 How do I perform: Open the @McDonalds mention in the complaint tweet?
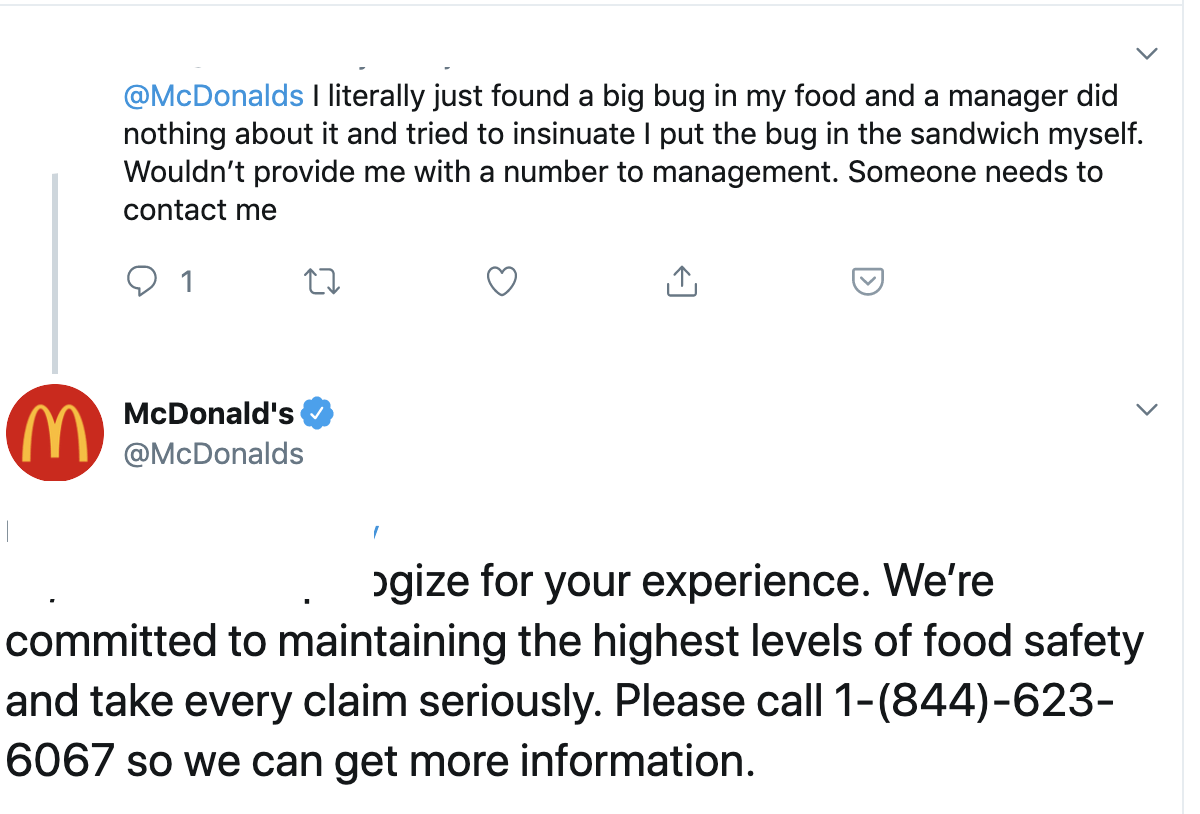click(213, 96)
